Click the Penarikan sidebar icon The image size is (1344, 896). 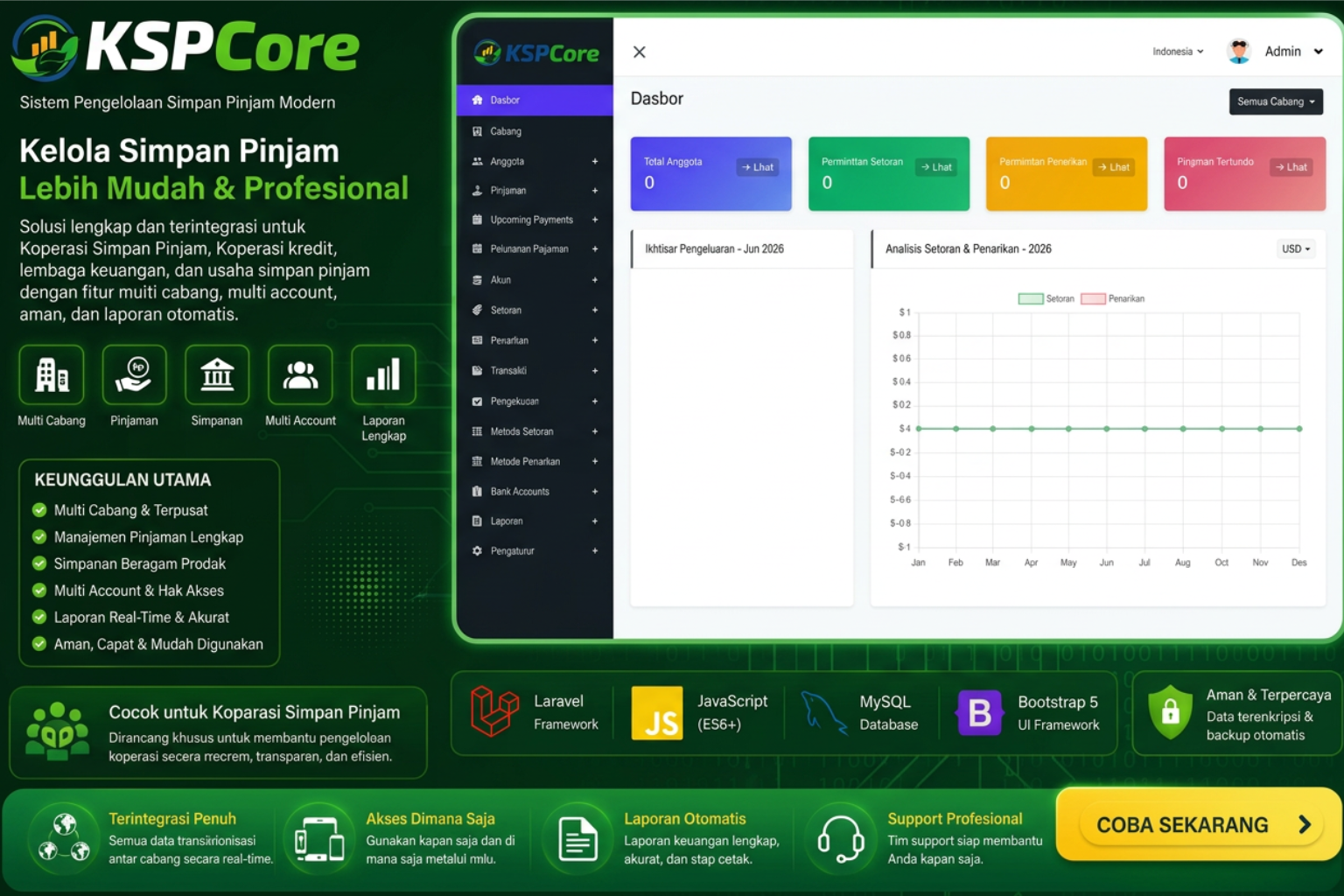coord(477,340)
